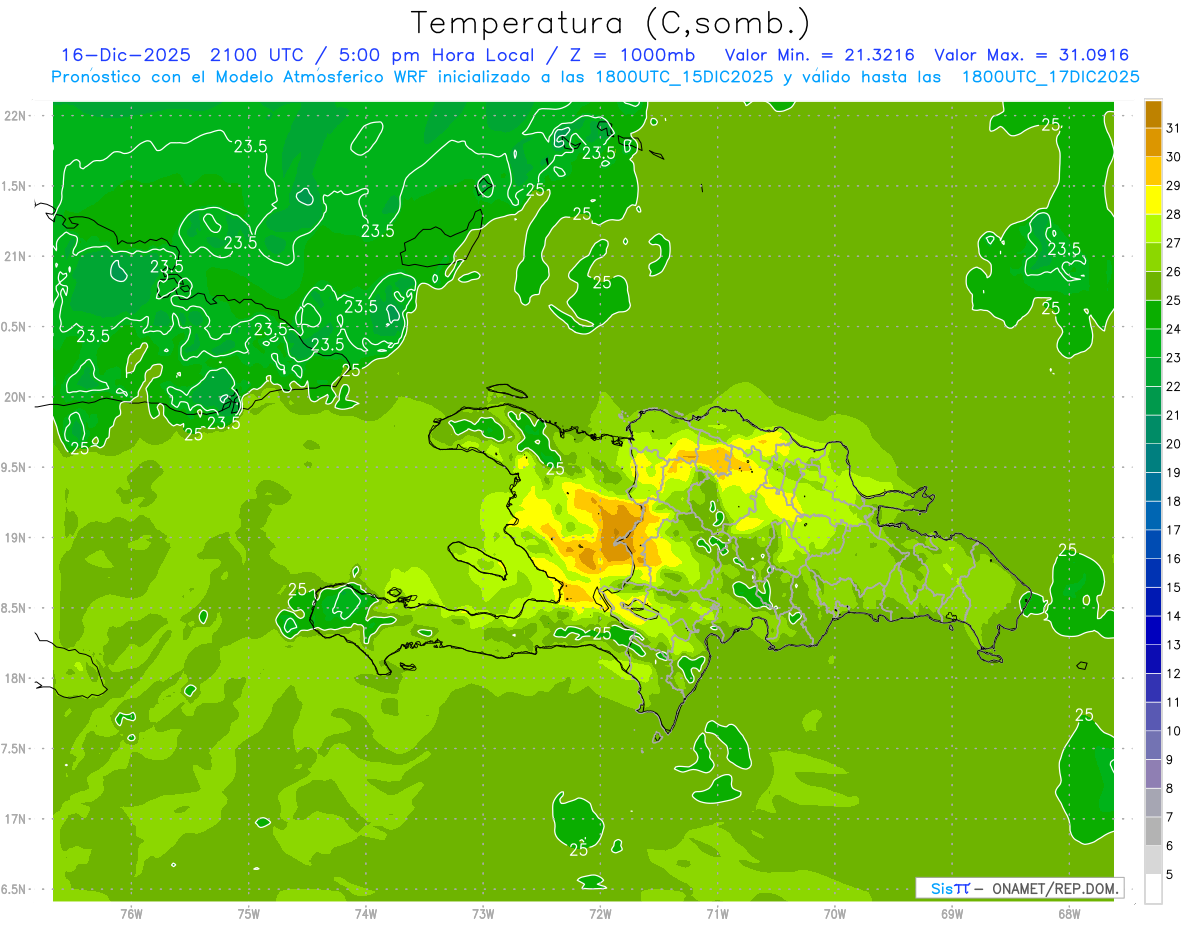Click "Valor Min. = 21.3216" text

pos(819,55)
